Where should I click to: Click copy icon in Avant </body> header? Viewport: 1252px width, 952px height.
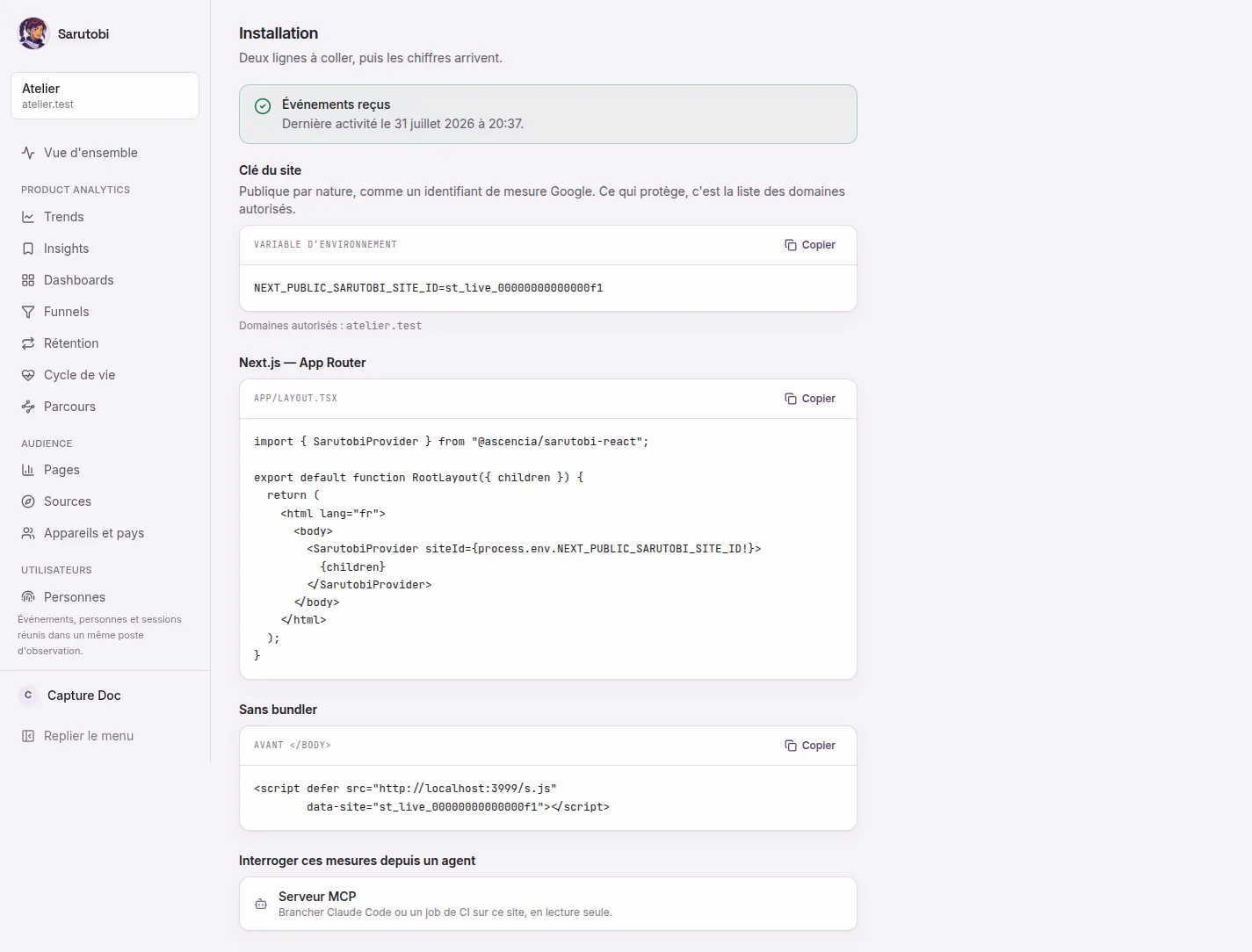[791, 746]
